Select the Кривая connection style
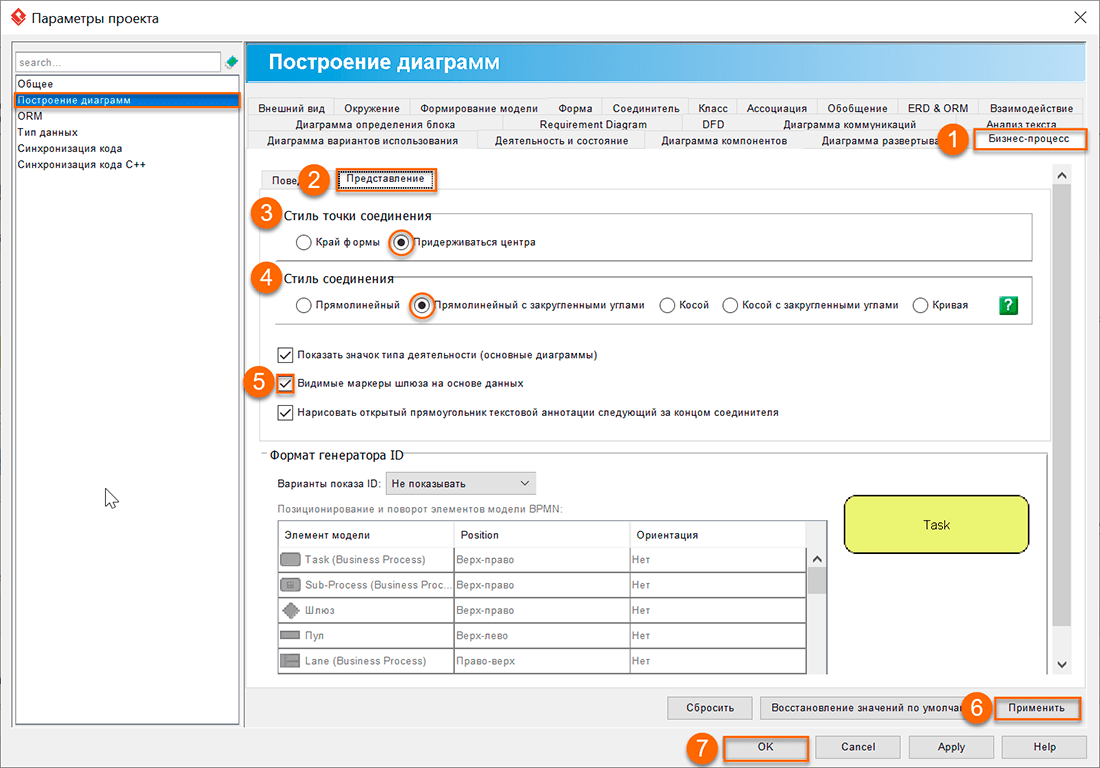This screenshot has width=1100, height=768. pyautogui.click(x=921, y=305)
